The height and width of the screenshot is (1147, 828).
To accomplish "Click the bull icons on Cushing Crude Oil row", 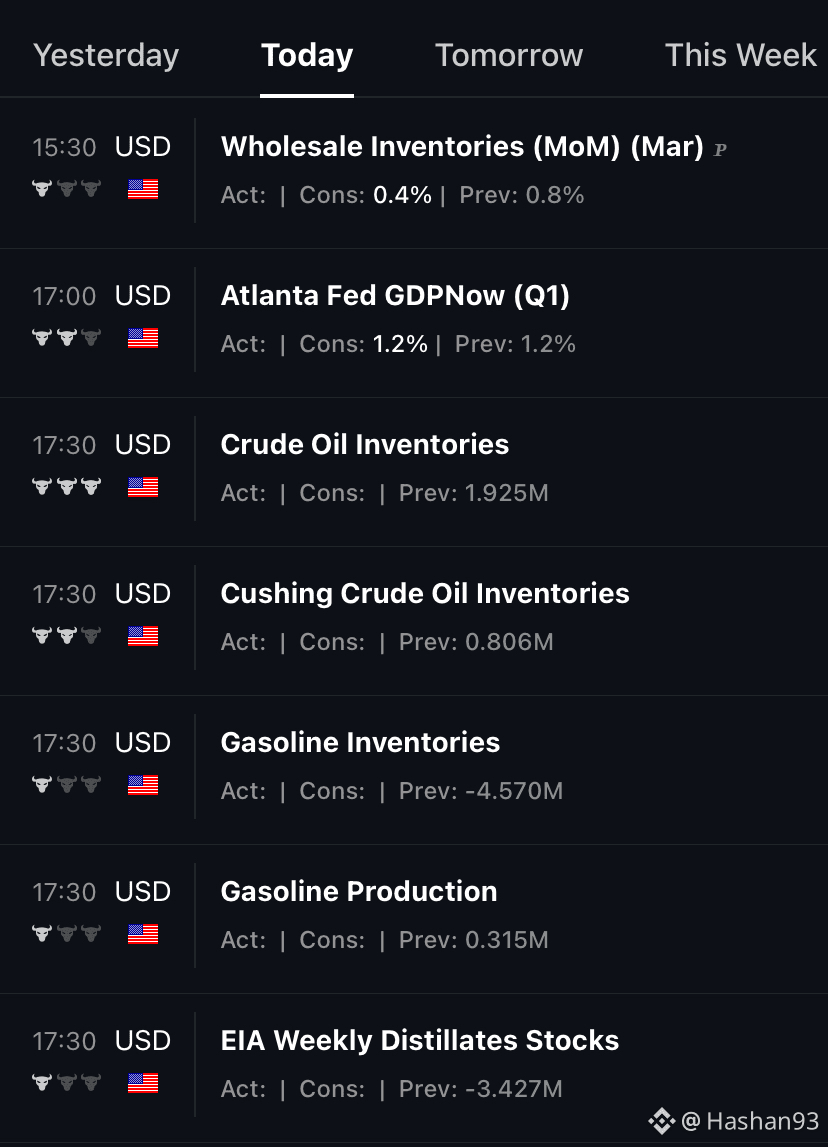I will coord(67,636).
